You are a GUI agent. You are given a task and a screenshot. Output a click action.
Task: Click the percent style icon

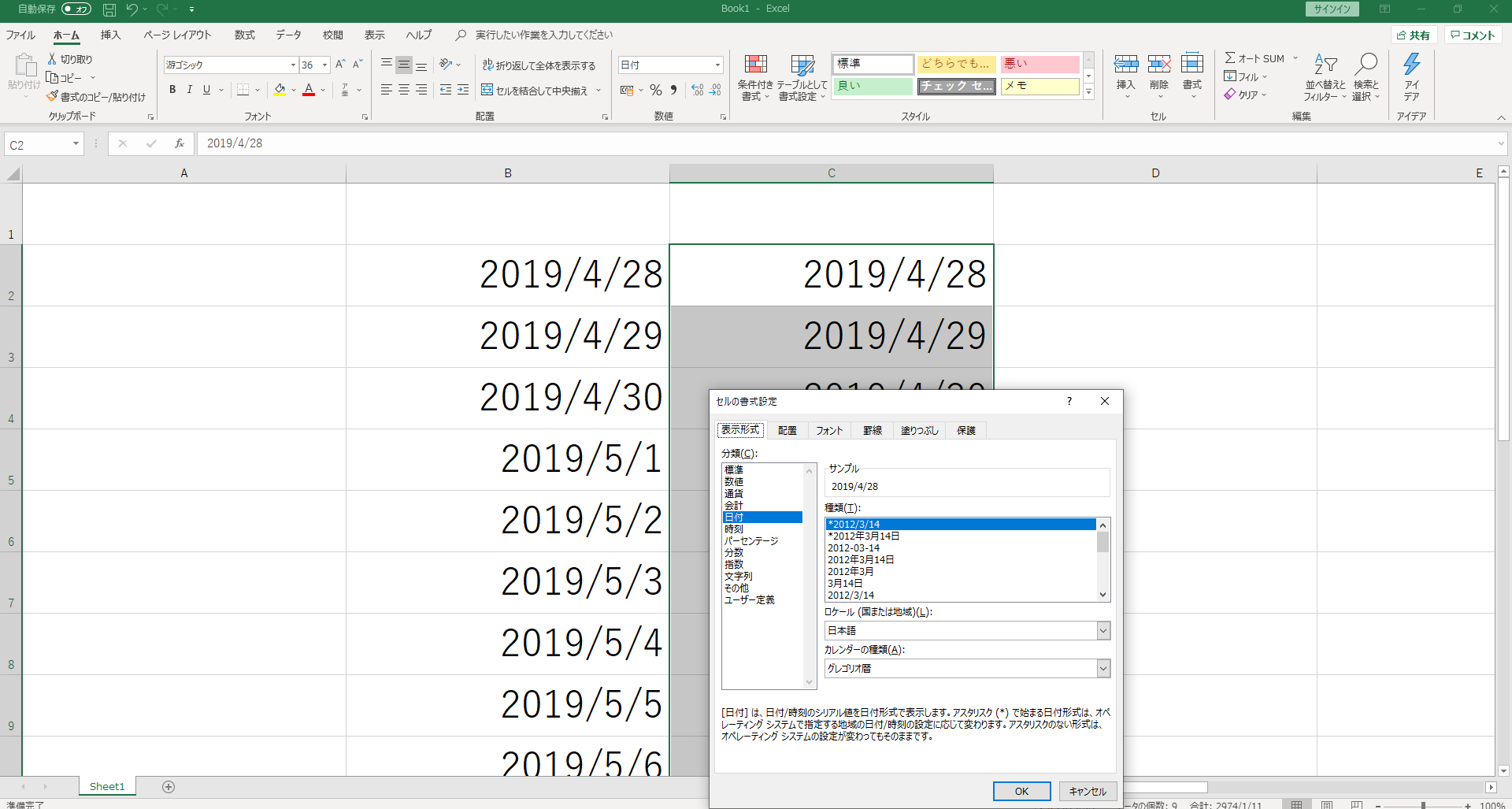(655, 91)
